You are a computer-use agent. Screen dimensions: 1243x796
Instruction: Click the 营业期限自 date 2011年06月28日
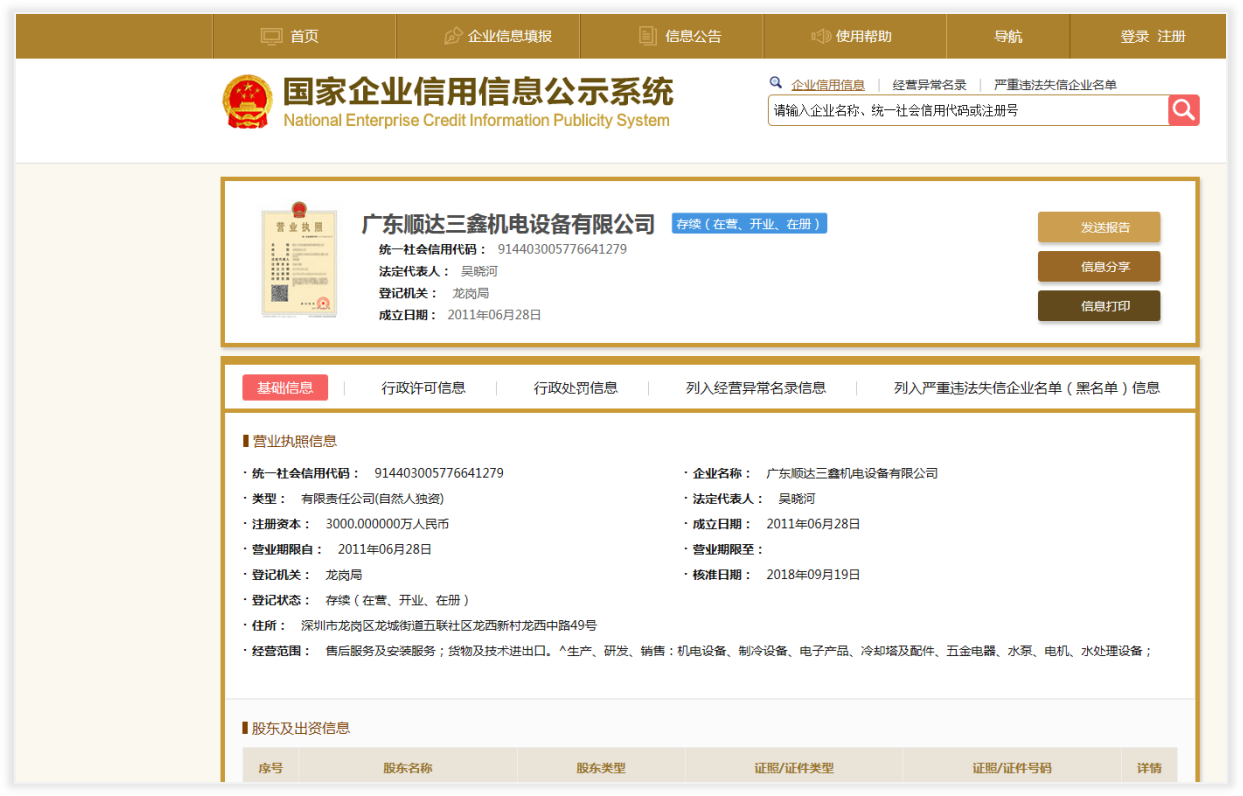[x=385, y=549]
